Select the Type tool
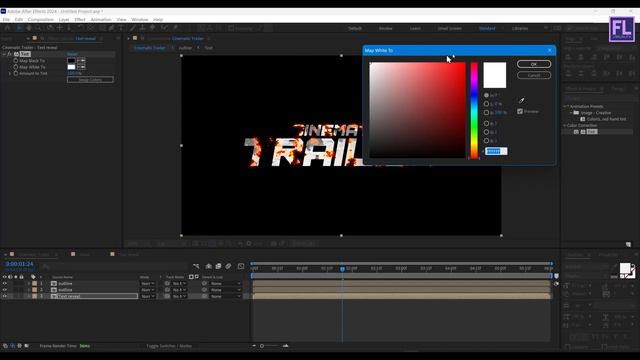640x360 pixels. [121, 28]
